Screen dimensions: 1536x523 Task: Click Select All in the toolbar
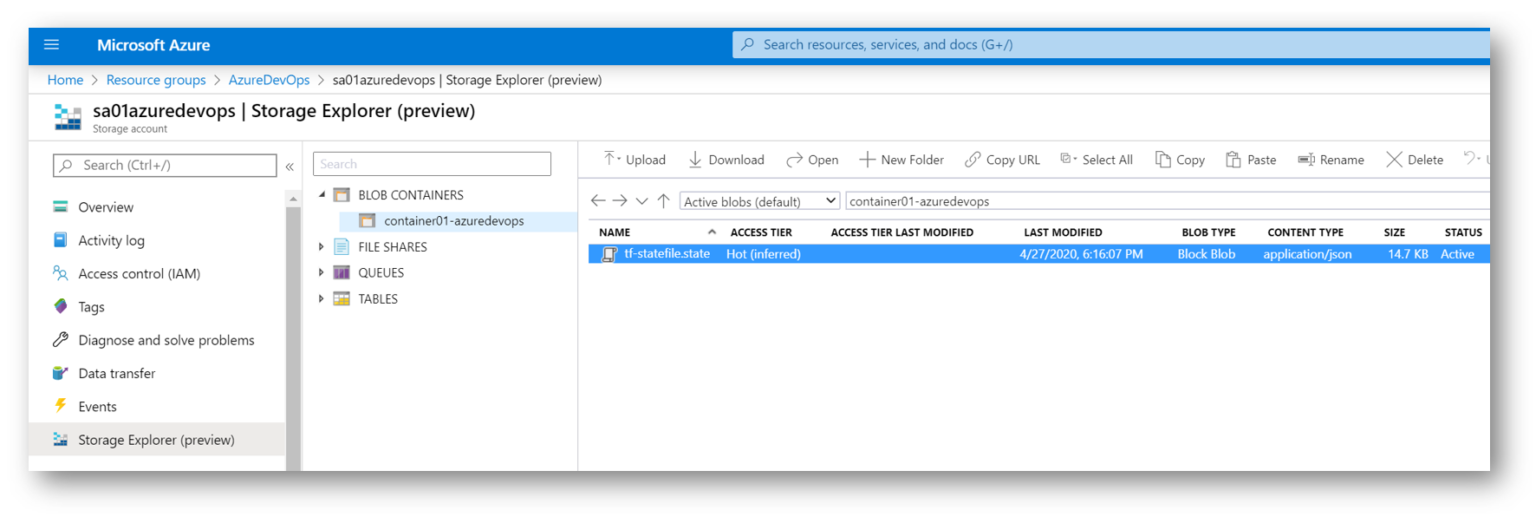click(1096, 160)
